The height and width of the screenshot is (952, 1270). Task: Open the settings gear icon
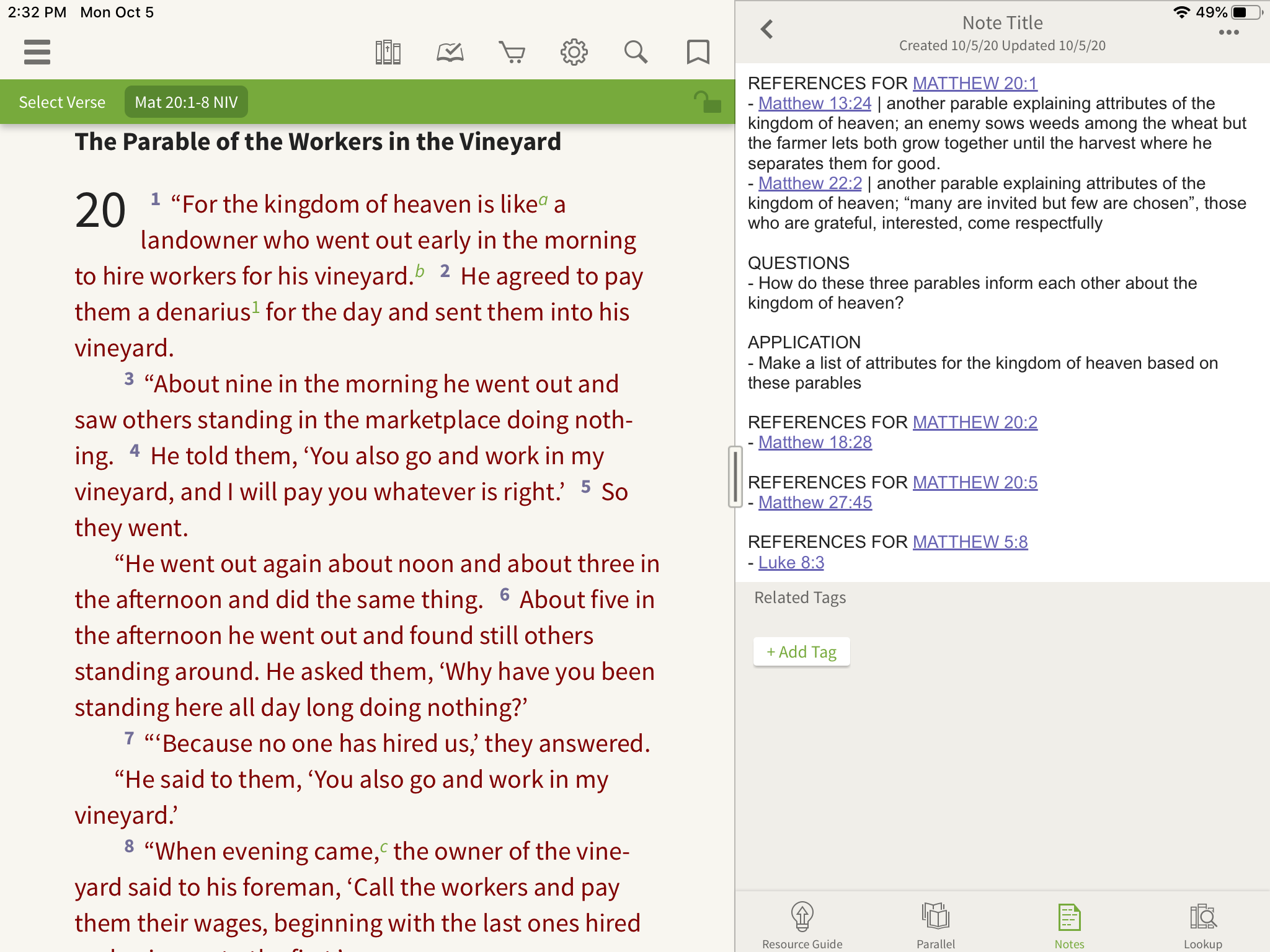coord(574,52)
